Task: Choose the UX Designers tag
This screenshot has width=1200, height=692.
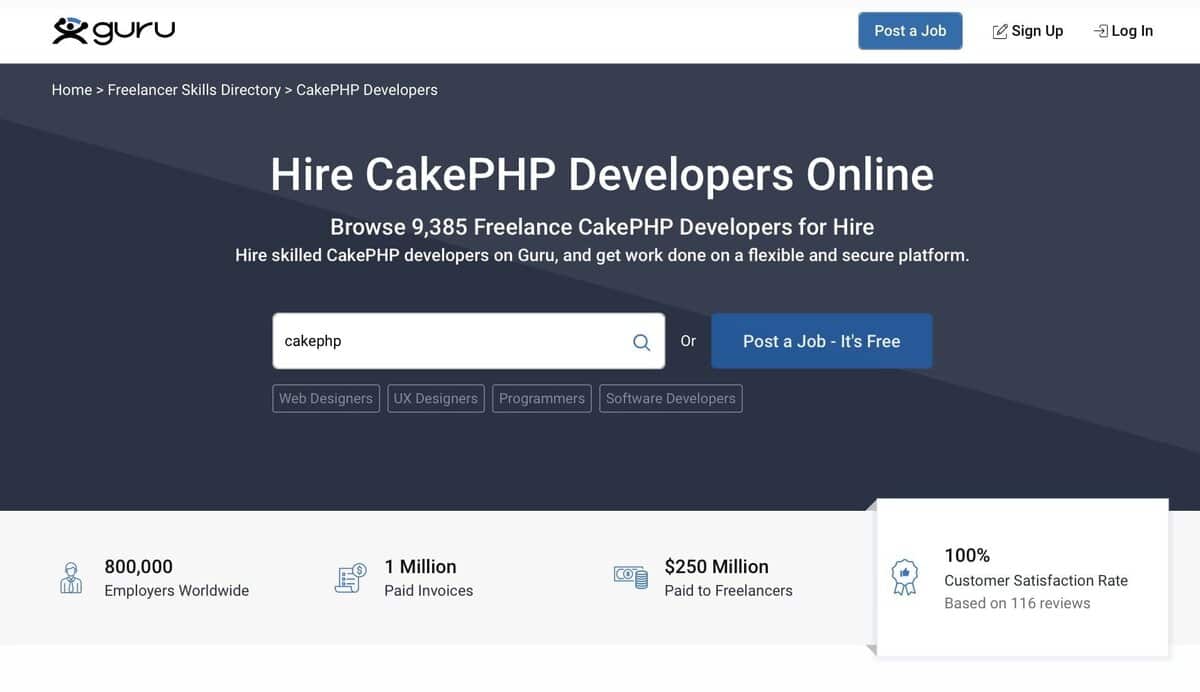Action: (435, 398)
